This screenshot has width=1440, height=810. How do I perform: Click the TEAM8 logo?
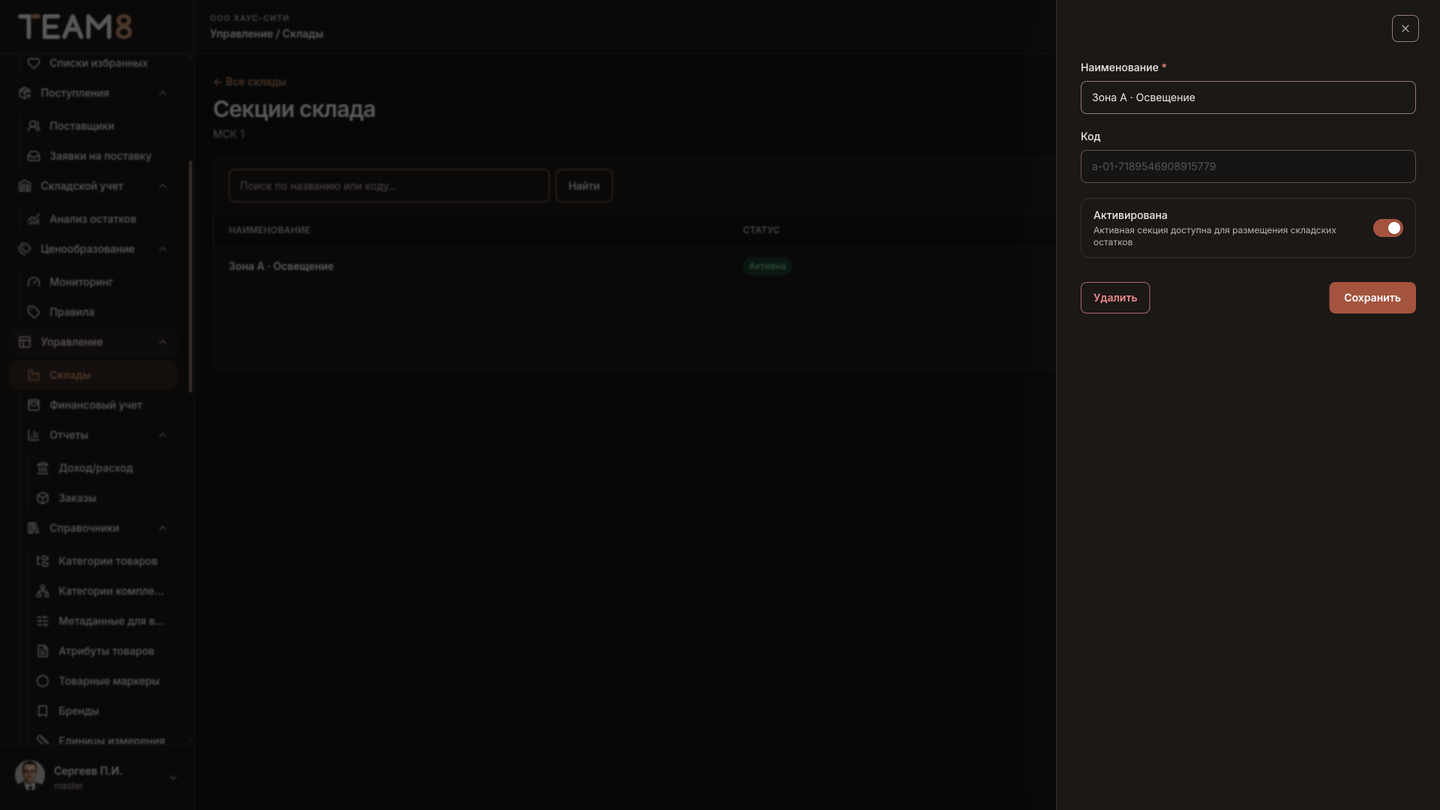[x=75, y=27]
